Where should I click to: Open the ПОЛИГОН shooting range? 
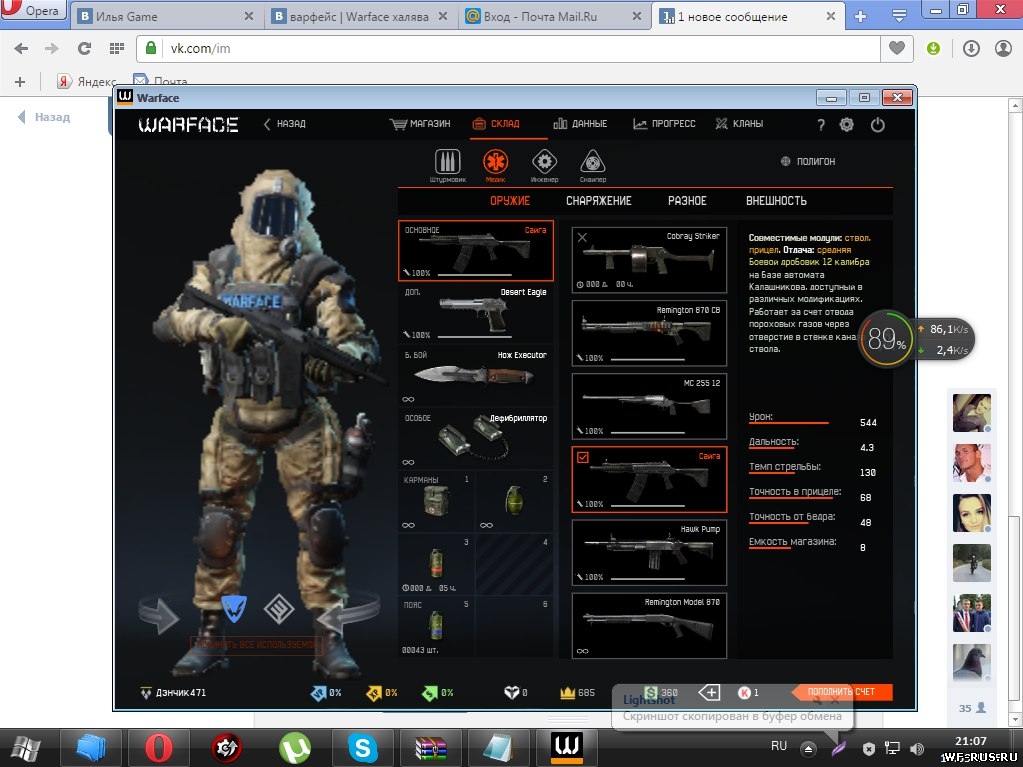(x=808, y=161)
